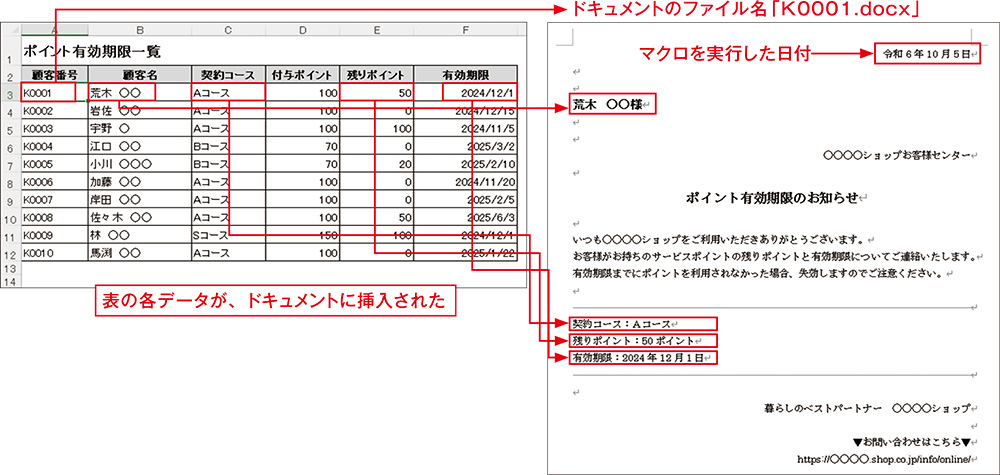This screenshot has height=475, width=1000.
Task: Select column E header in Excel
Action: pos(377,30)
